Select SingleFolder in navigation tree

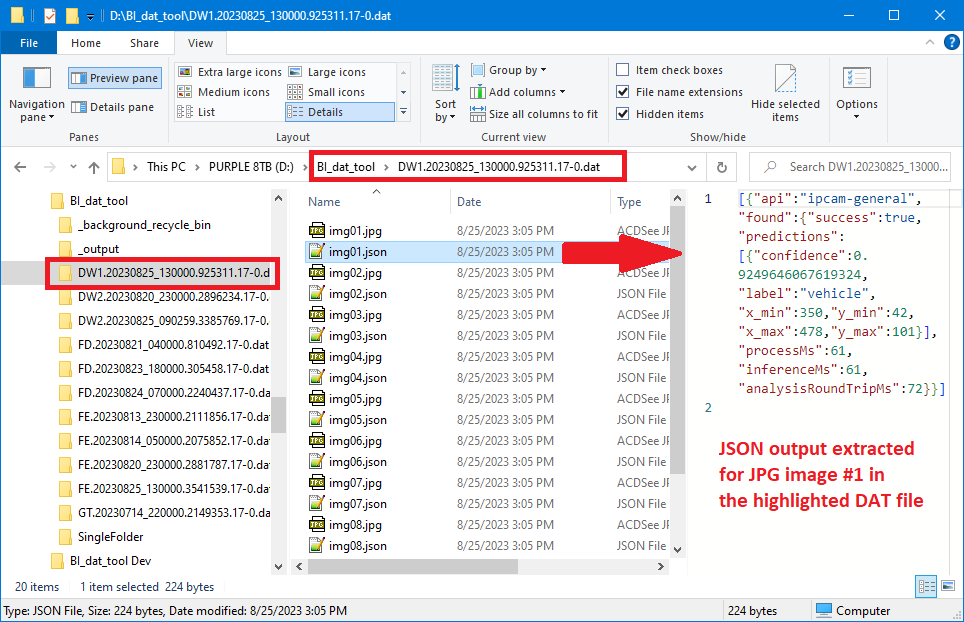coord(111,537)
